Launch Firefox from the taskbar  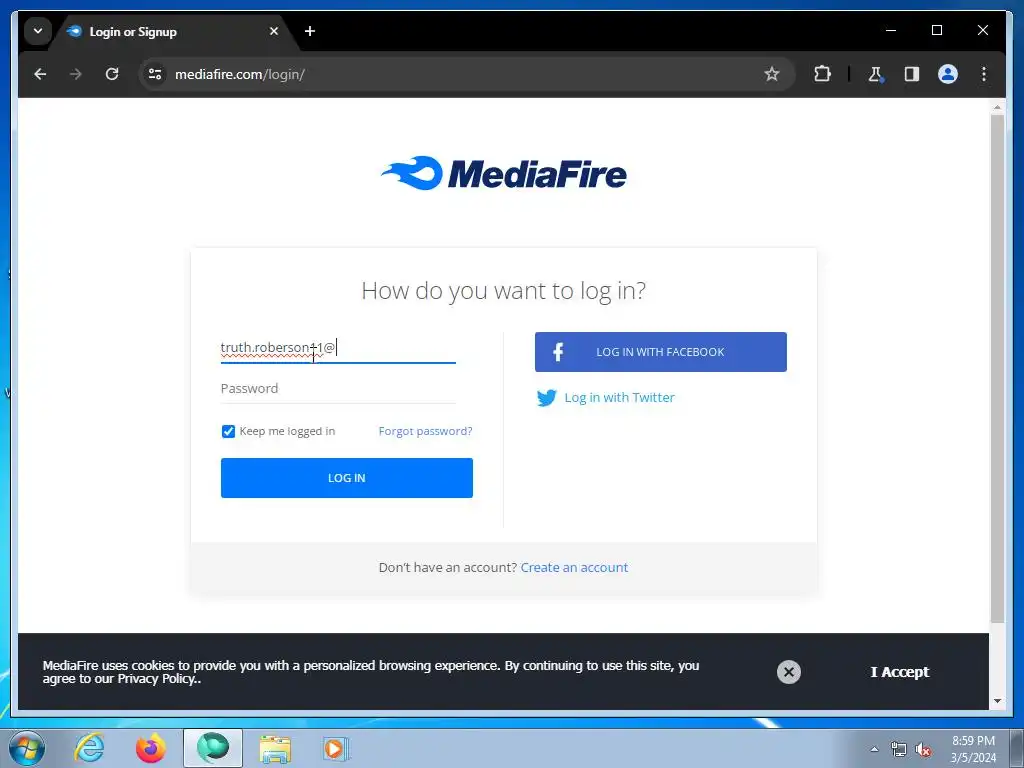click(x=151, y=748)
